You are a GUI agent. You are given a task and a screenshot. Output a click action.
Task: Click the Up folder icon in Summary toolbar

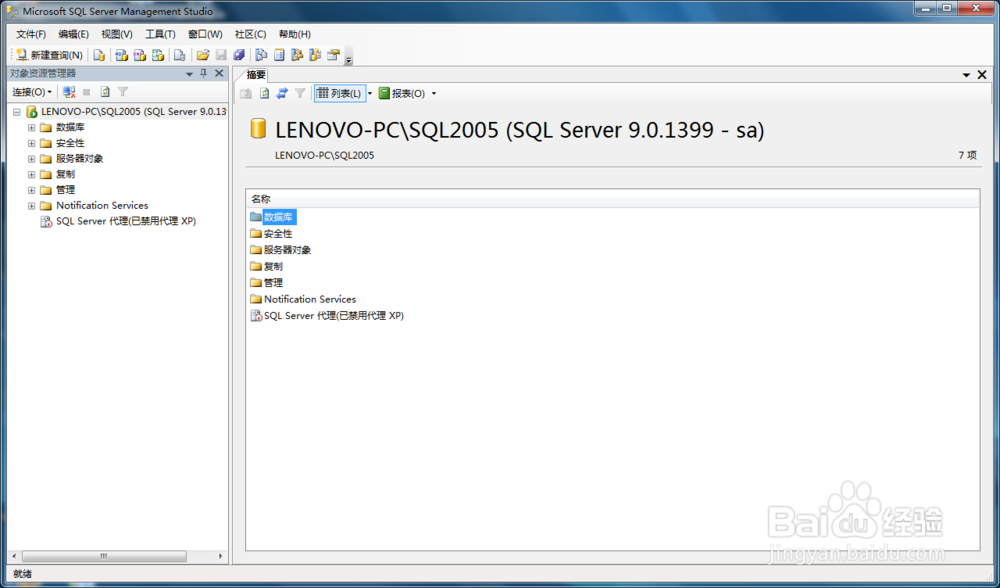point(246,93)
